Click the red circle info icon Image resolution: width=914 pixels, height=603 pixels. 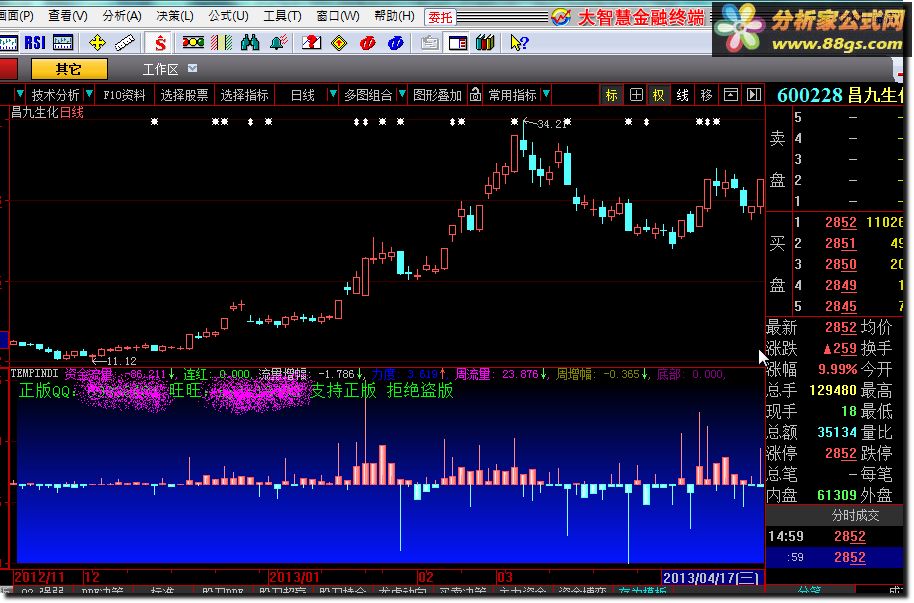(x=368, y=43)
